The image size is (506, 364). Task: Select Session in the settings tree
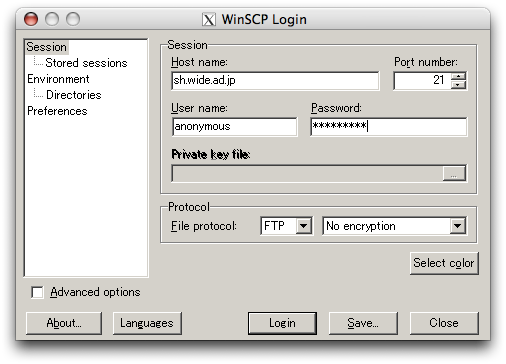(x=47, y=47)
